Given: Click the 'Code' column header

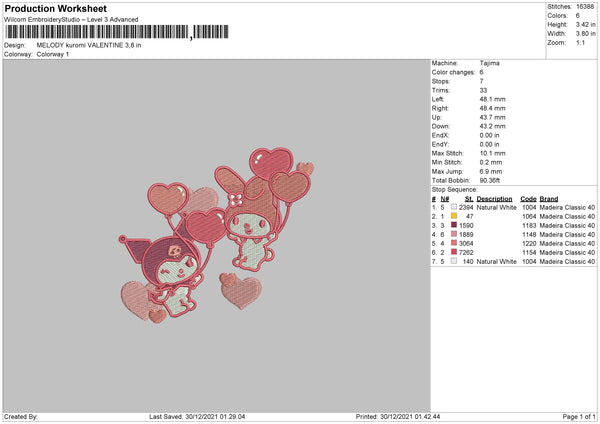Looking at the screenshot, I should pyautogui.click(x=528, y=199).
